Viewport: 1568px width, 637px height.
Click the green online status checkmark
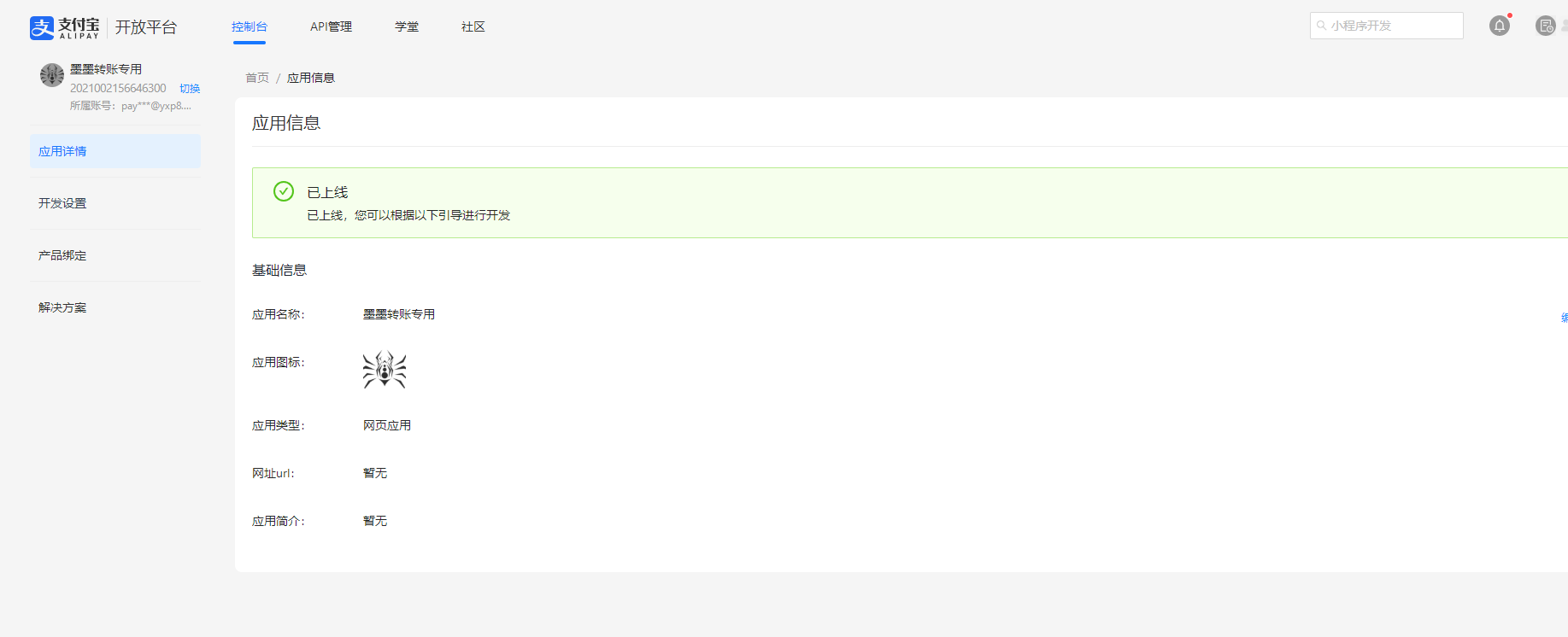pyautogui.click(x=284, y=191)
